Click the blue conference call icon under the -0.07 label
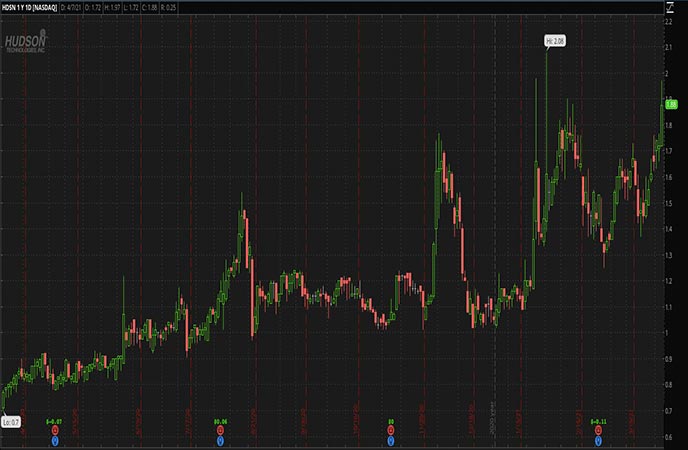 point(55,440)
